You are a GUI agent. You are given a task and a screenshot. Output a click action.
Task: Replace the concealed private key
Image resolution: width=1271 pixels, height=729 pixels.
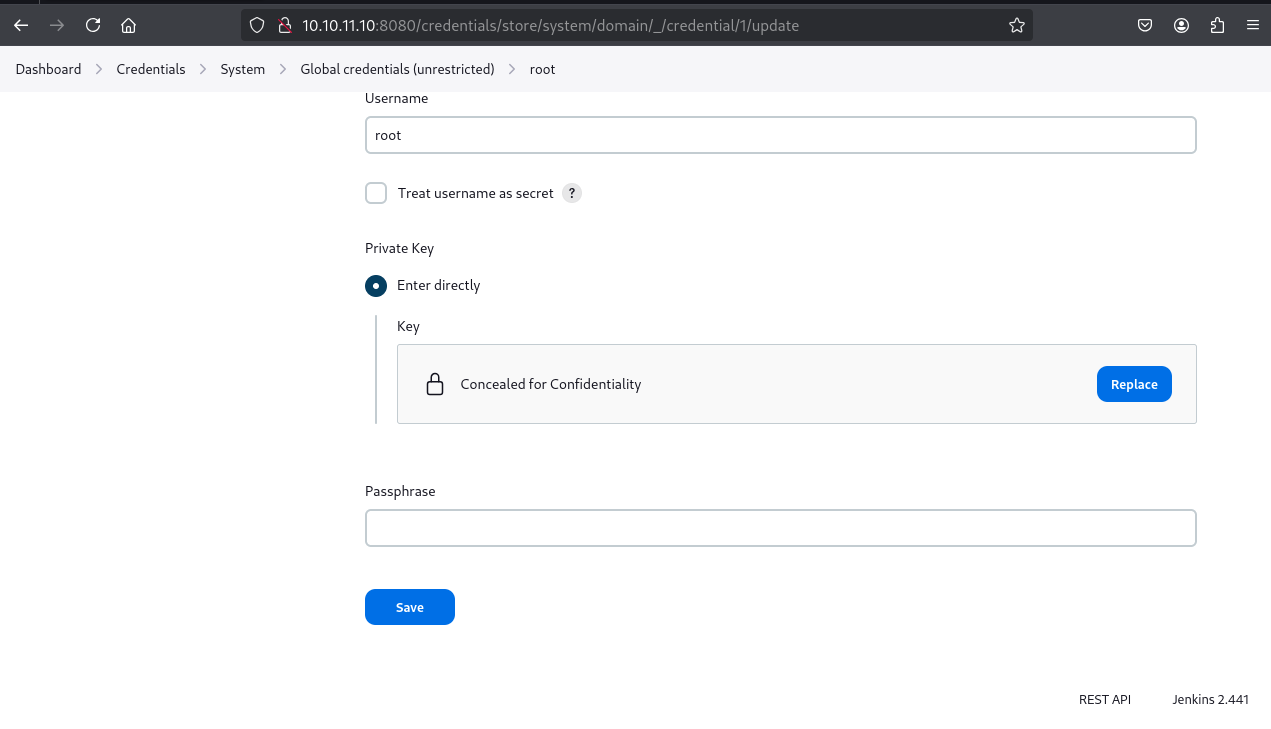click(1133, 384)
